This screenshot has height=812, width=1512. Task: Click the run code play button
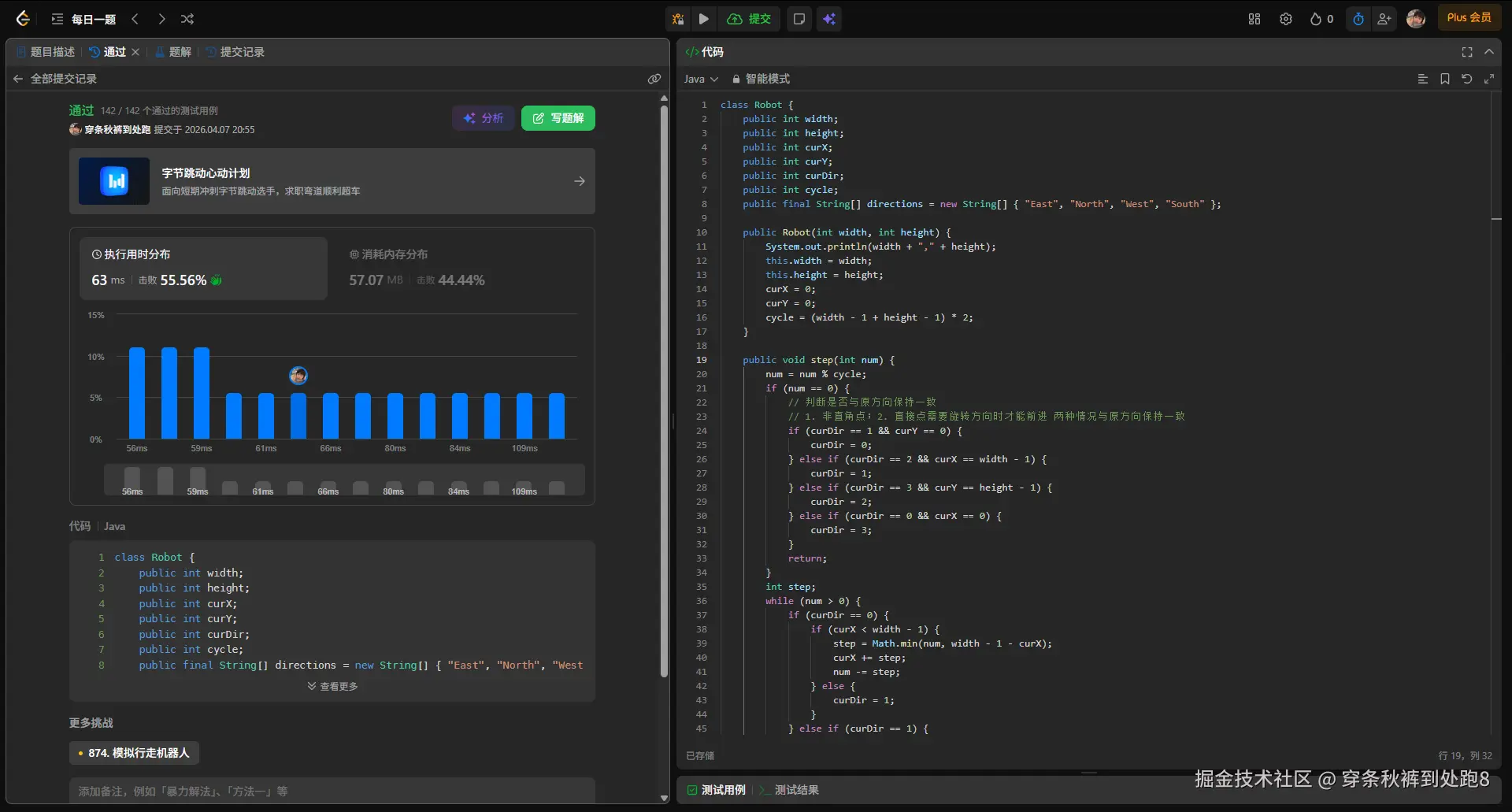click(x=704, y=19)
